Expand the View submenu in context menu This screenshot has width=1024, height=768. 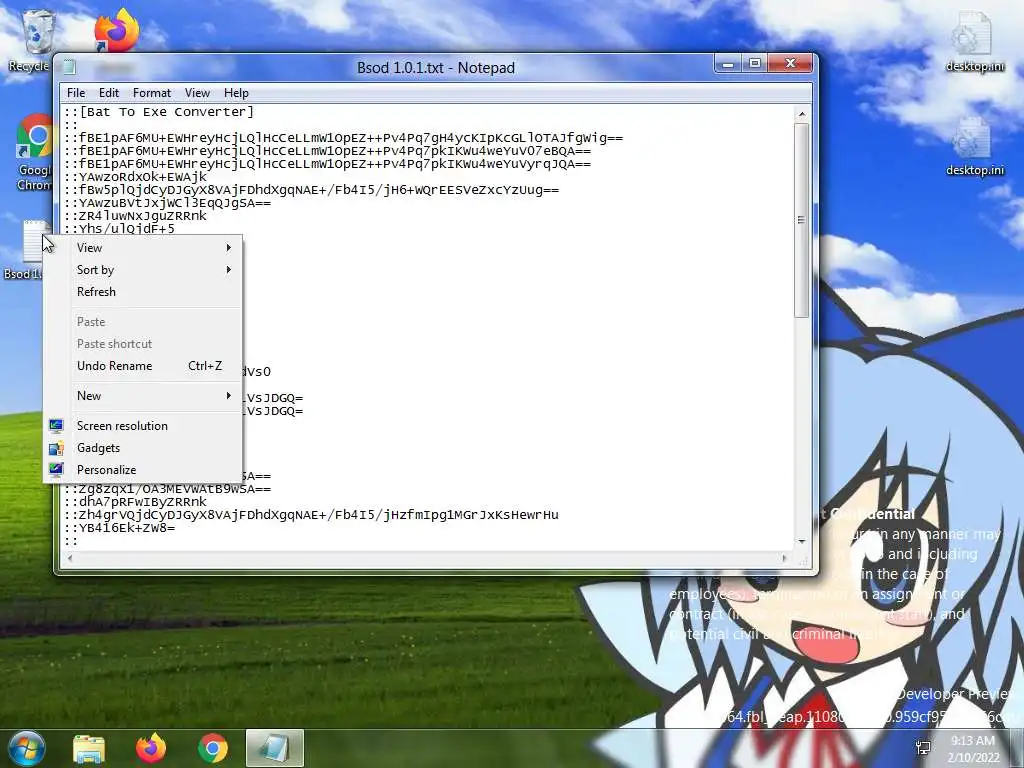click(x=143, y=248)
